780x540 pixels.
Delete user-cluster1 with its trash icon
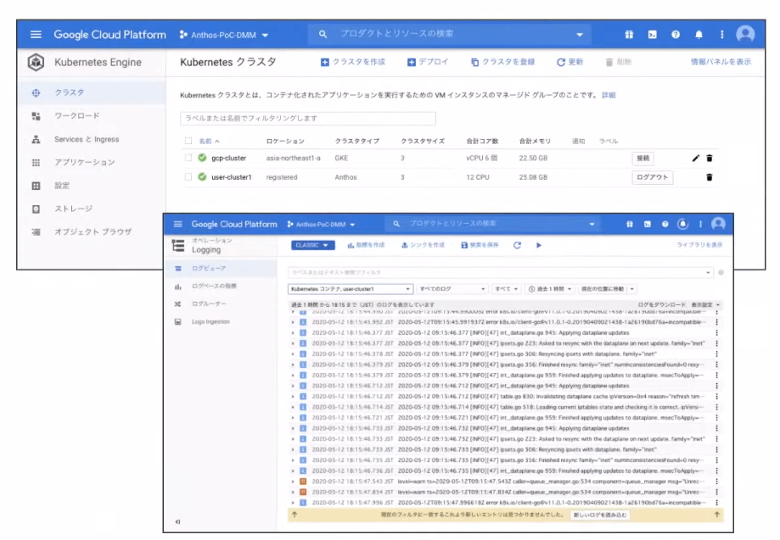point(709,177)
